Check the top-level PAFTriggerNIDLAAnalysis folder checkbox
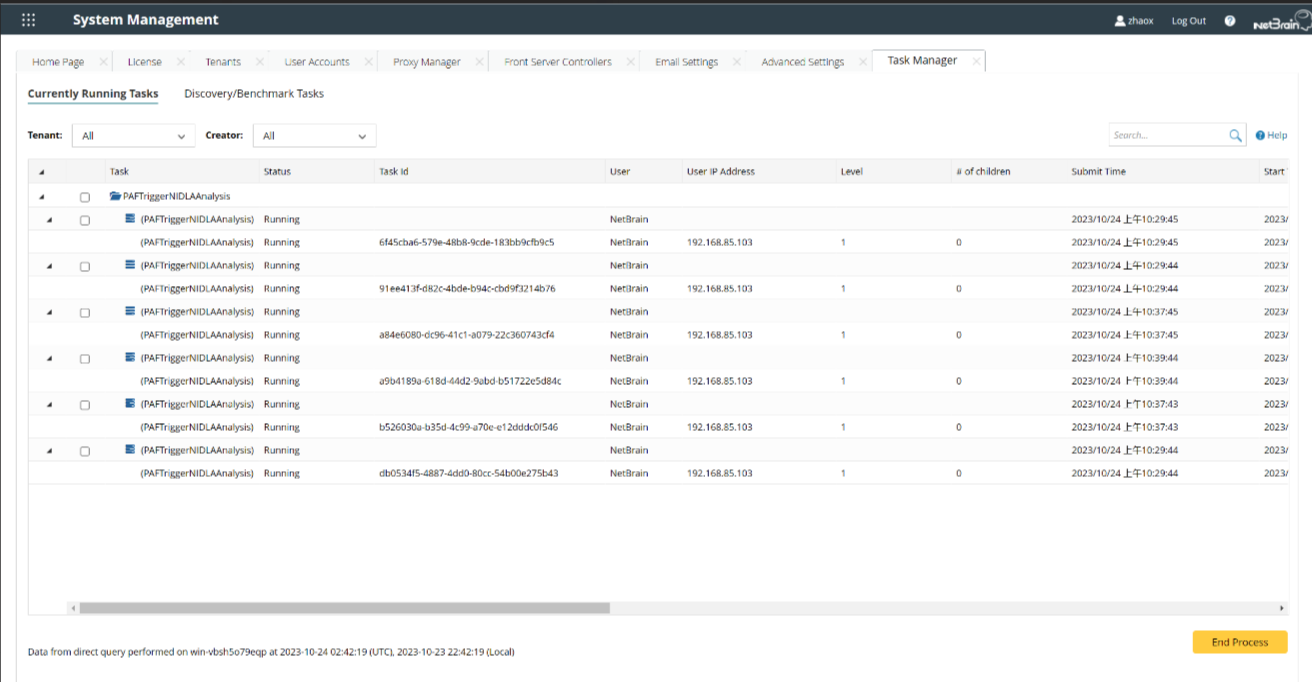This screenshot has width=1312, height=682. (x=85, y=197)
